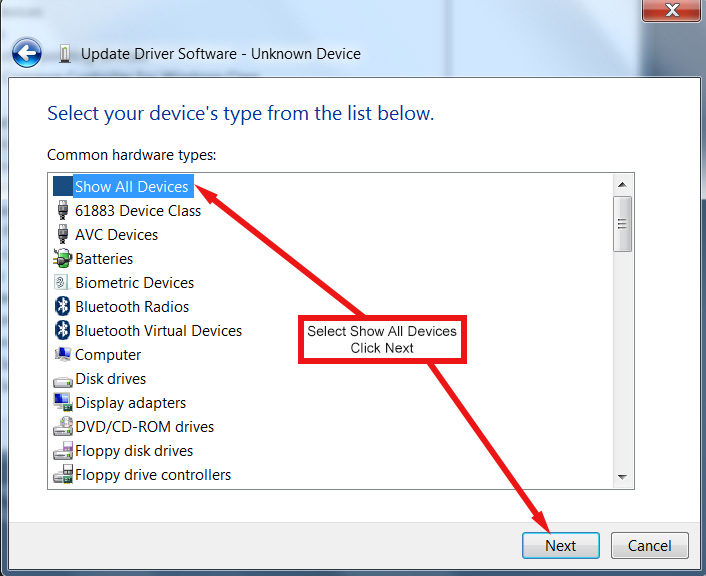Click the back arrow button
Screen dimensions: 706x576
coord(27,53)
